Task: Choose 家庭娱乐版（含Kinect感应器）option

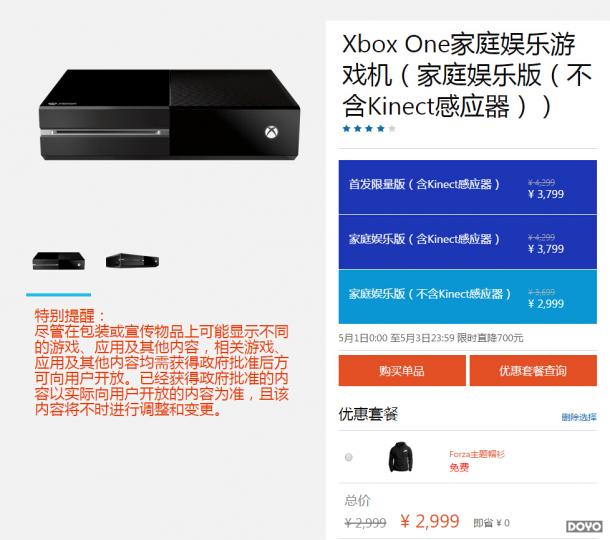Action: (x=468, y=242)
